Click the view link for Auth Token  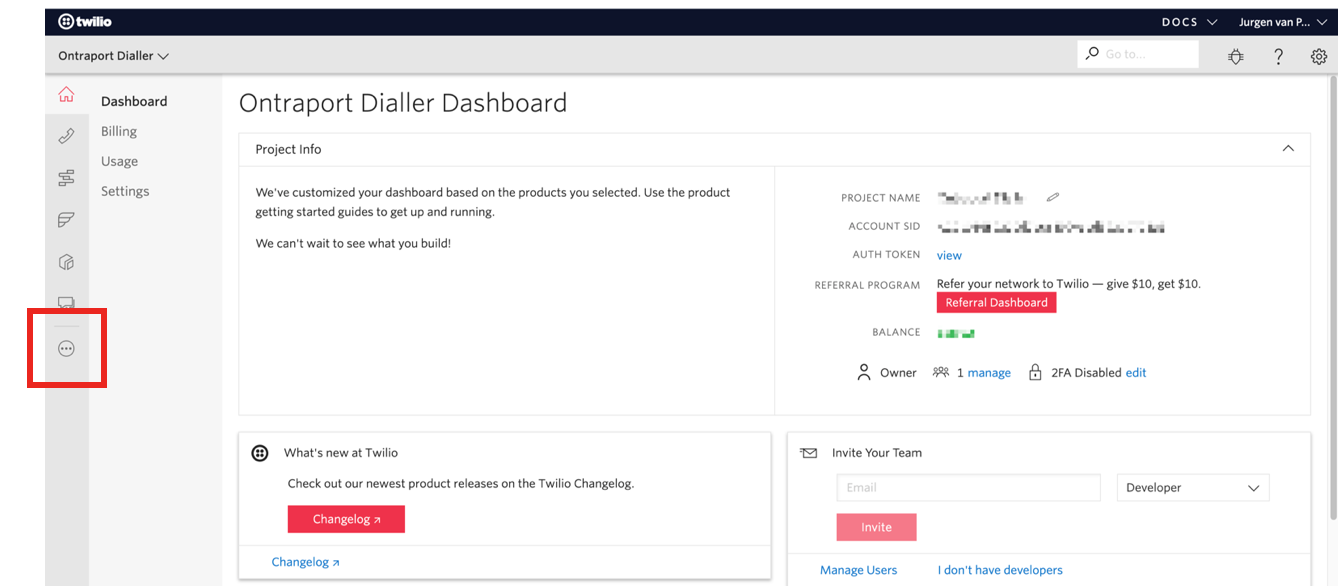(x=949, y=255)
